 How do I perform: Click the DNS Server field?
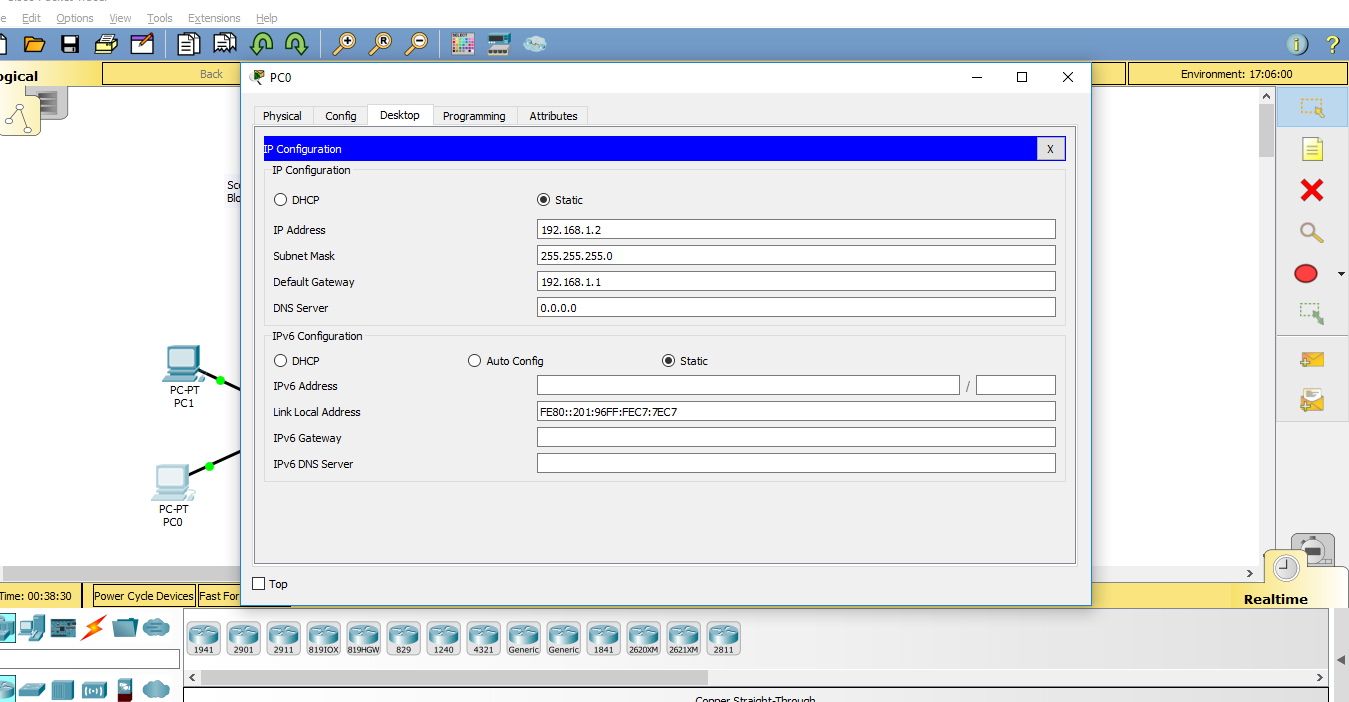tap(796, 308)
